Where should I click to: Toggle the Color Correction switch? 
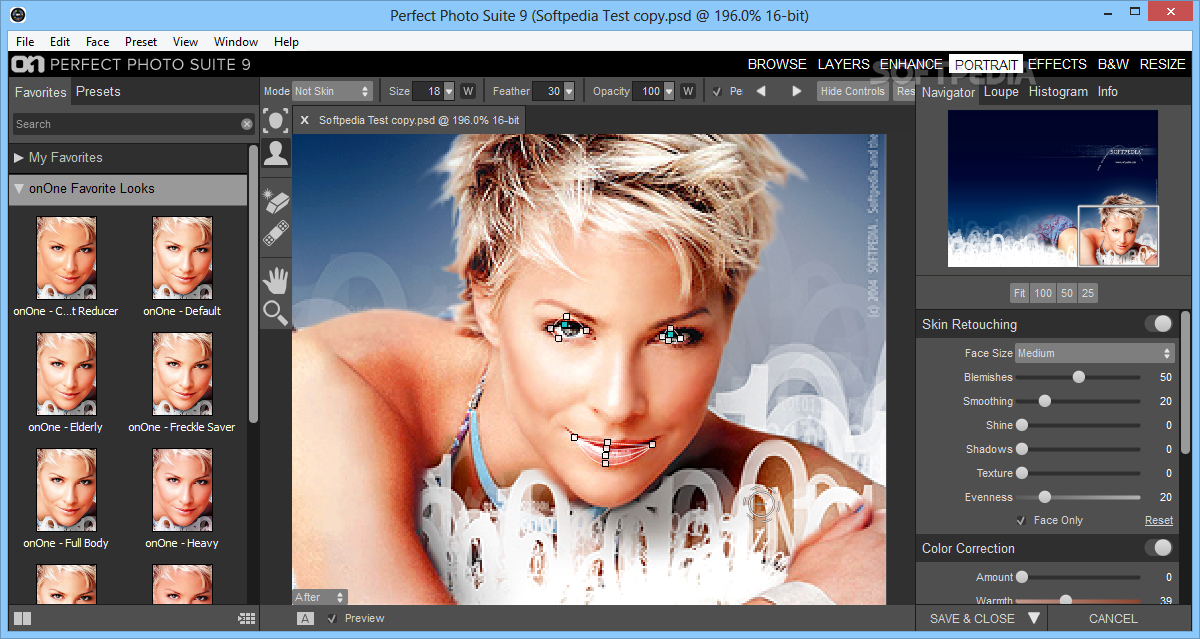click(x=1158, y=548)
